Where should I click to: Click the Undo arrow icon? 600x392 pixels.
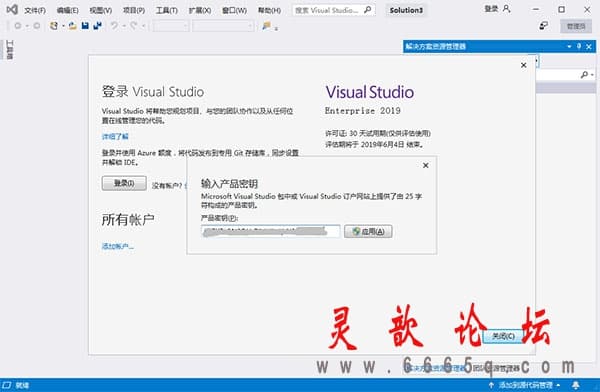[x=114, y=26]
